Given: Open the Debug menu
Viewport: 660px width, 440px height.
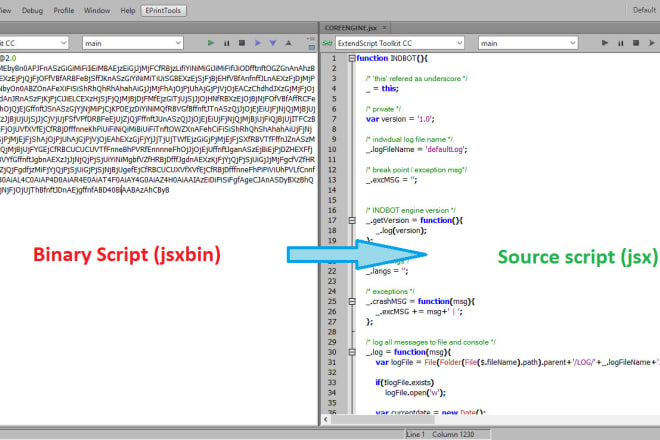Looking at the screenshot, I should tap(32, 11).
